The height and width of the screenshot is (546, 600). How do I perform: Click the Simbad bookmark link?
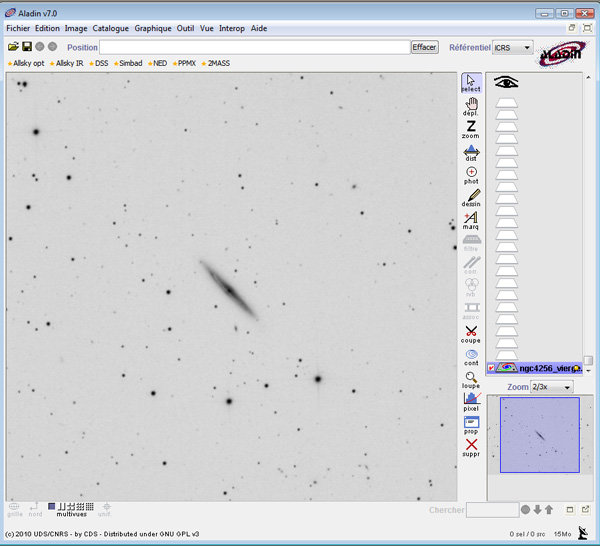130,63
